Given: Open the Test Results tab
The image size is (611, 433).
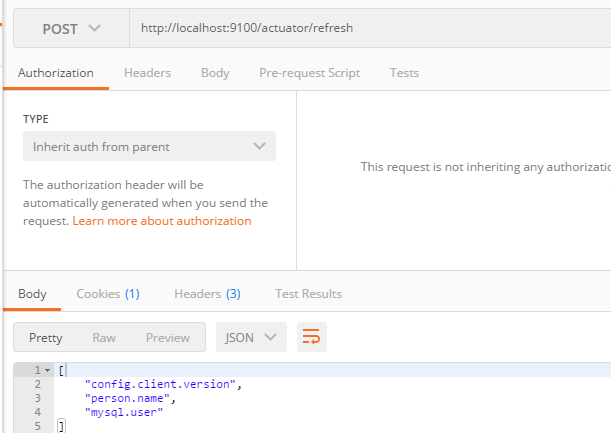Looking at the screenshot, I should click(x=308, y=294).
